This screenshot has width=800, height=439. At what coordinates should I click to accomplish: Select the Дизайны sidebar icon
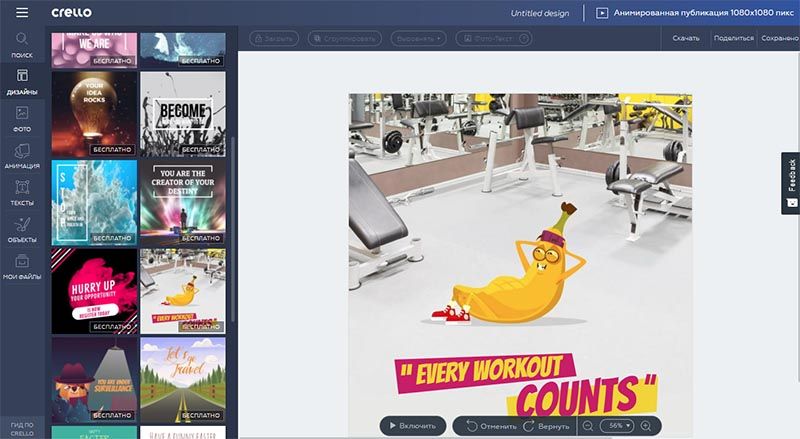(x=22, y=82)
